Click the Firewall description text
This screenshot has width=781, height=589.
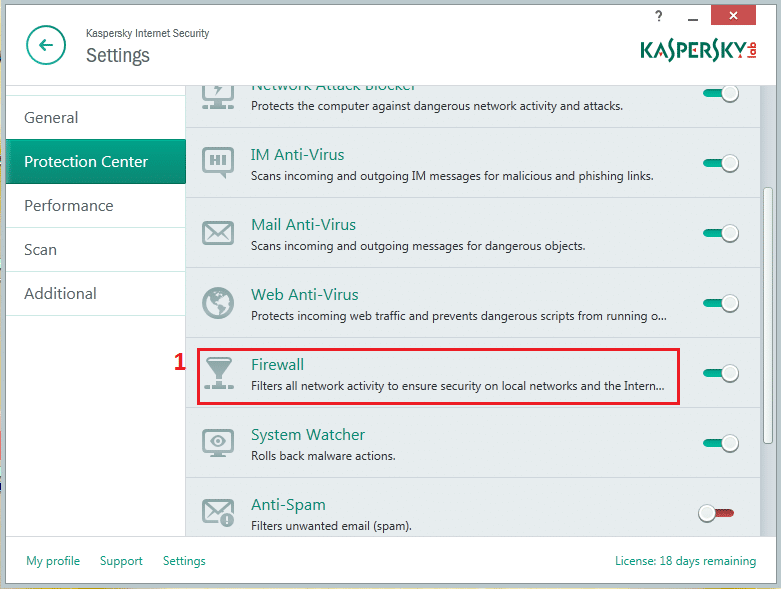pyautogui.click(x=457, y=386)
